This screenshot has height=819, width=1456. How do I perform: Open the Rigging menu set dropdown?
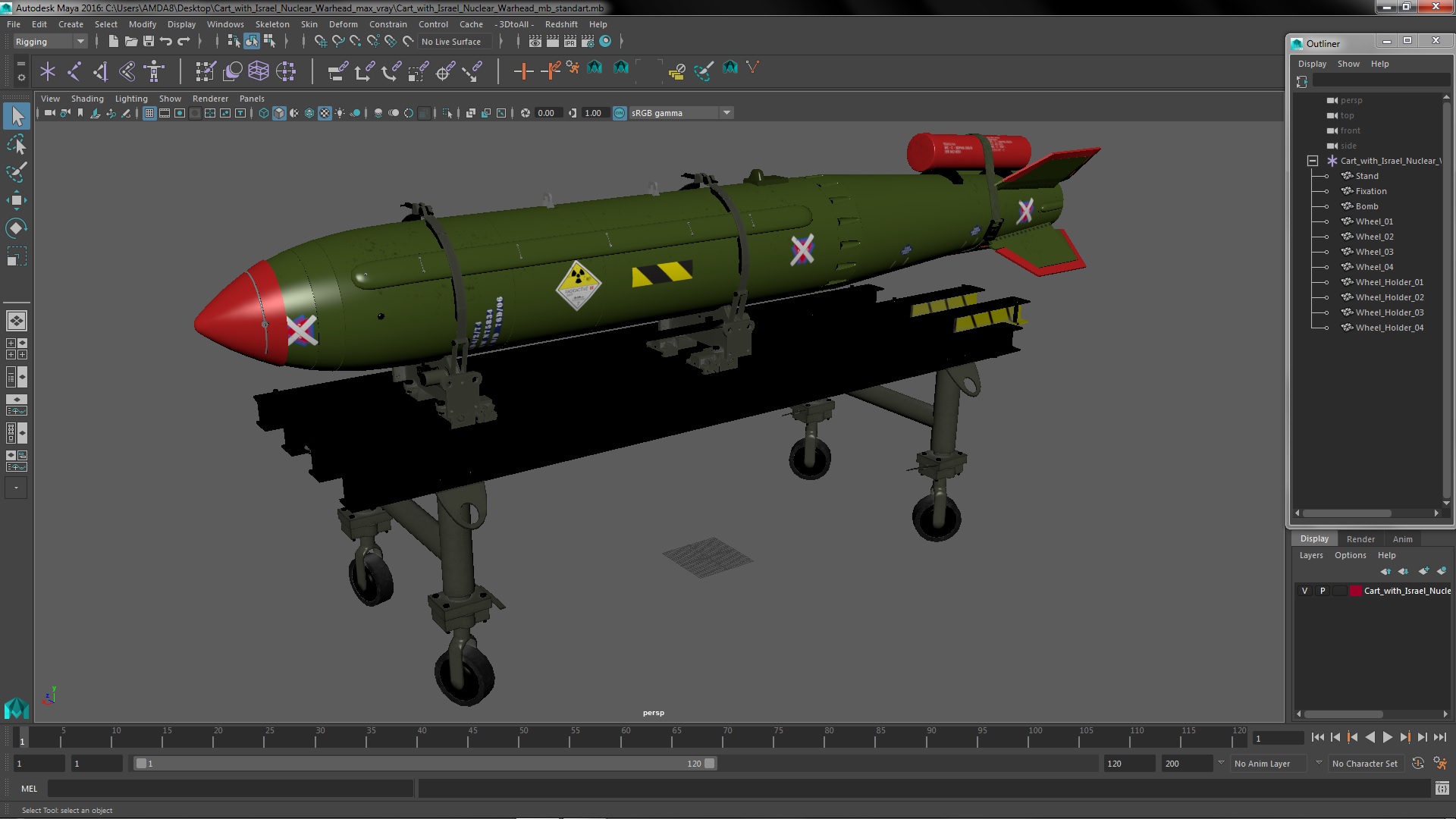[50, 42]
